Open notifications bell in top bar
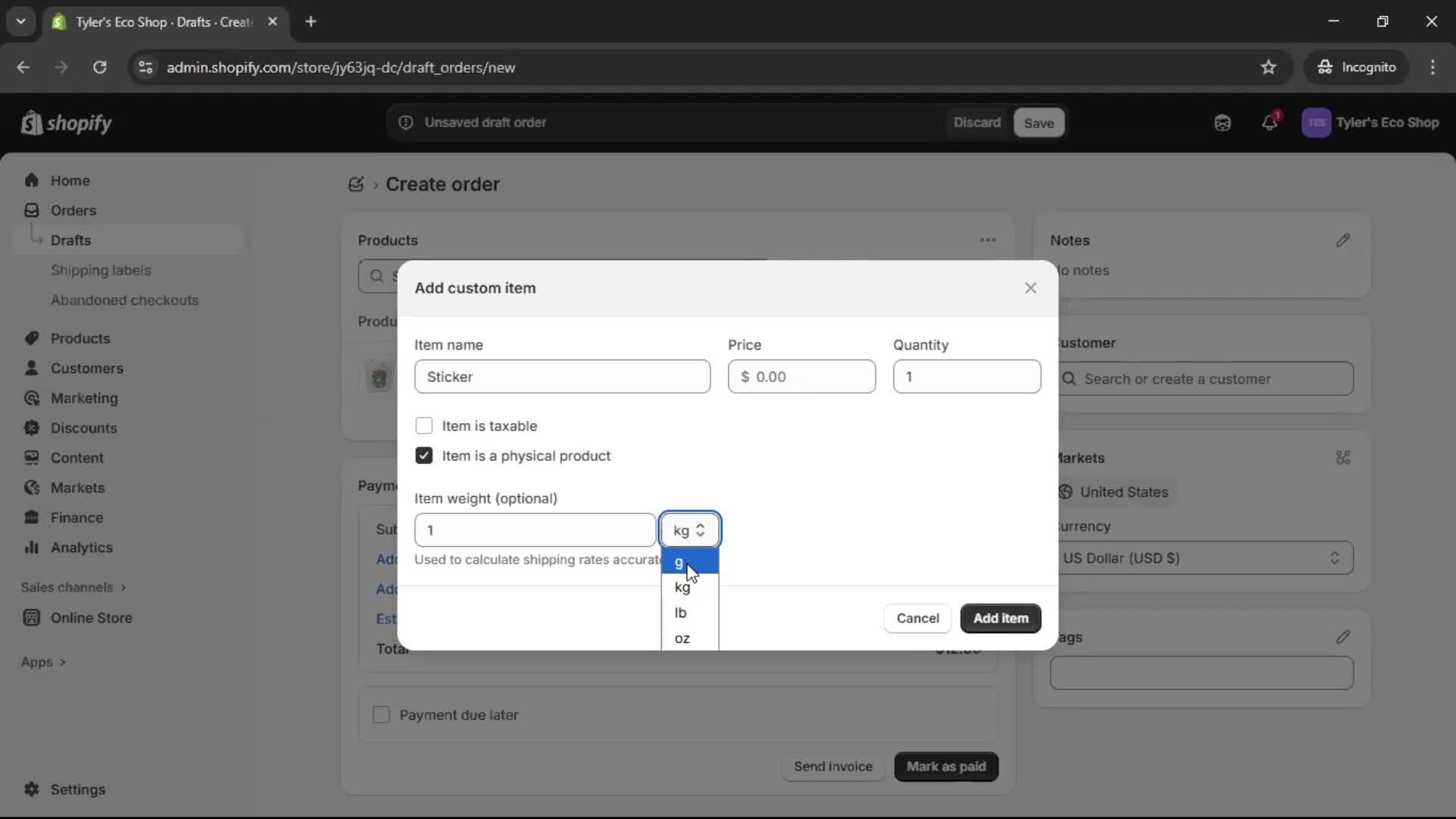1456x819 pixels. coord(1270,123)
